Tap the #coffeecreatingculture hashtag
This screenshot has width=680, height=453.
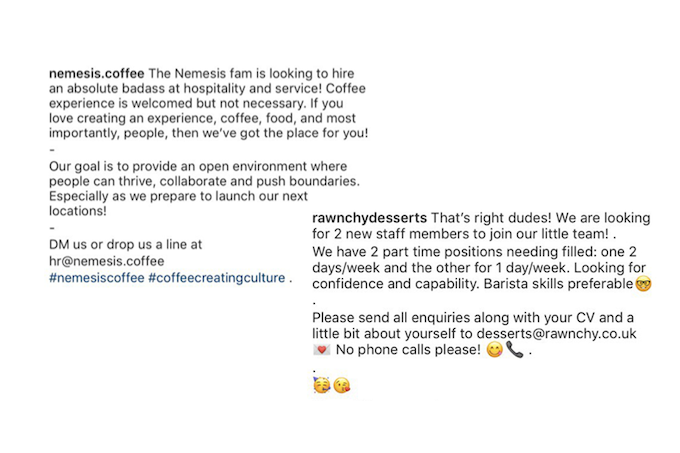coord(217,278)
